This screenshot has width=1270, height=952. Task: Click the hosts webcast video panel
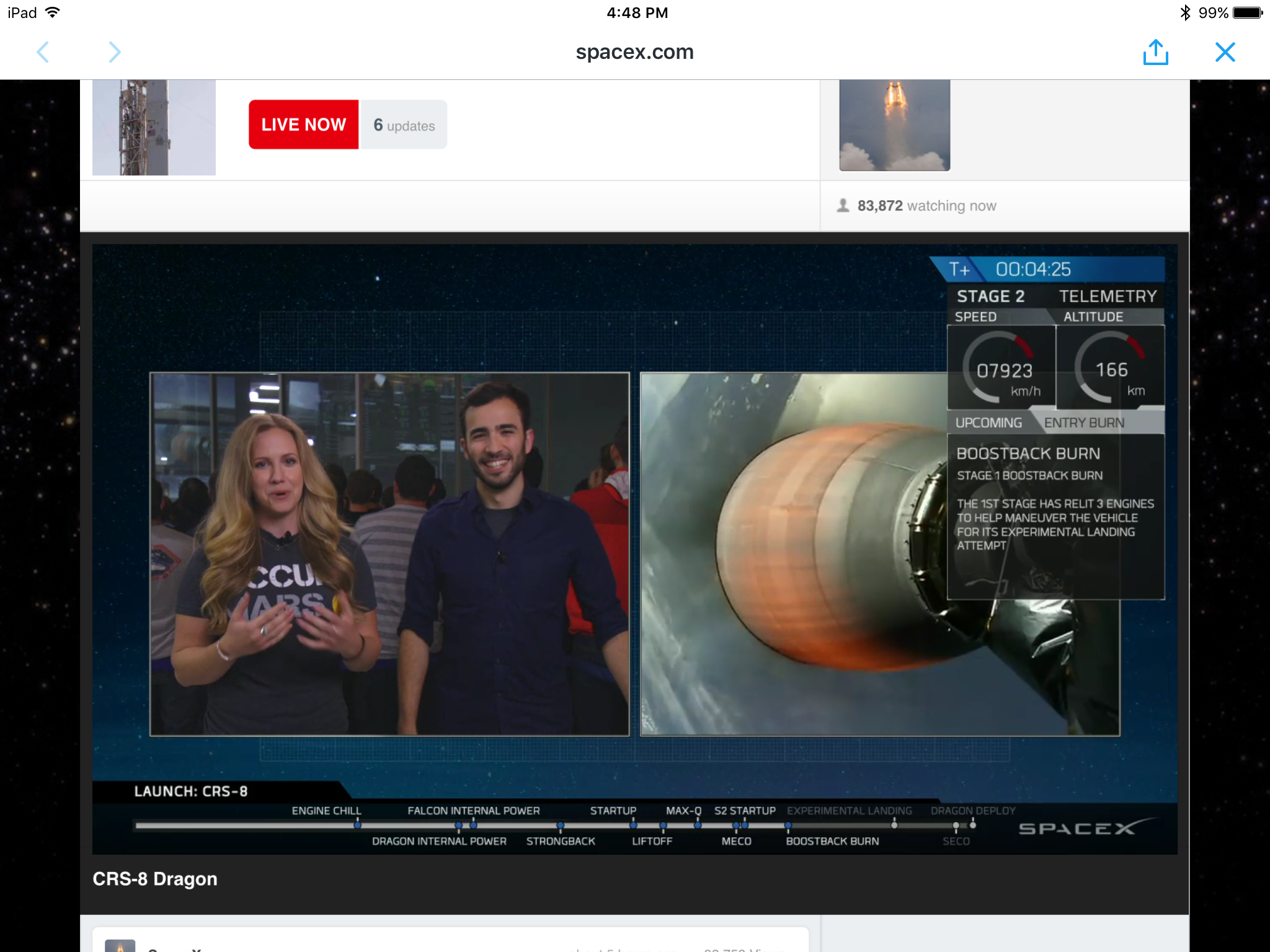[x=389, y=554]
